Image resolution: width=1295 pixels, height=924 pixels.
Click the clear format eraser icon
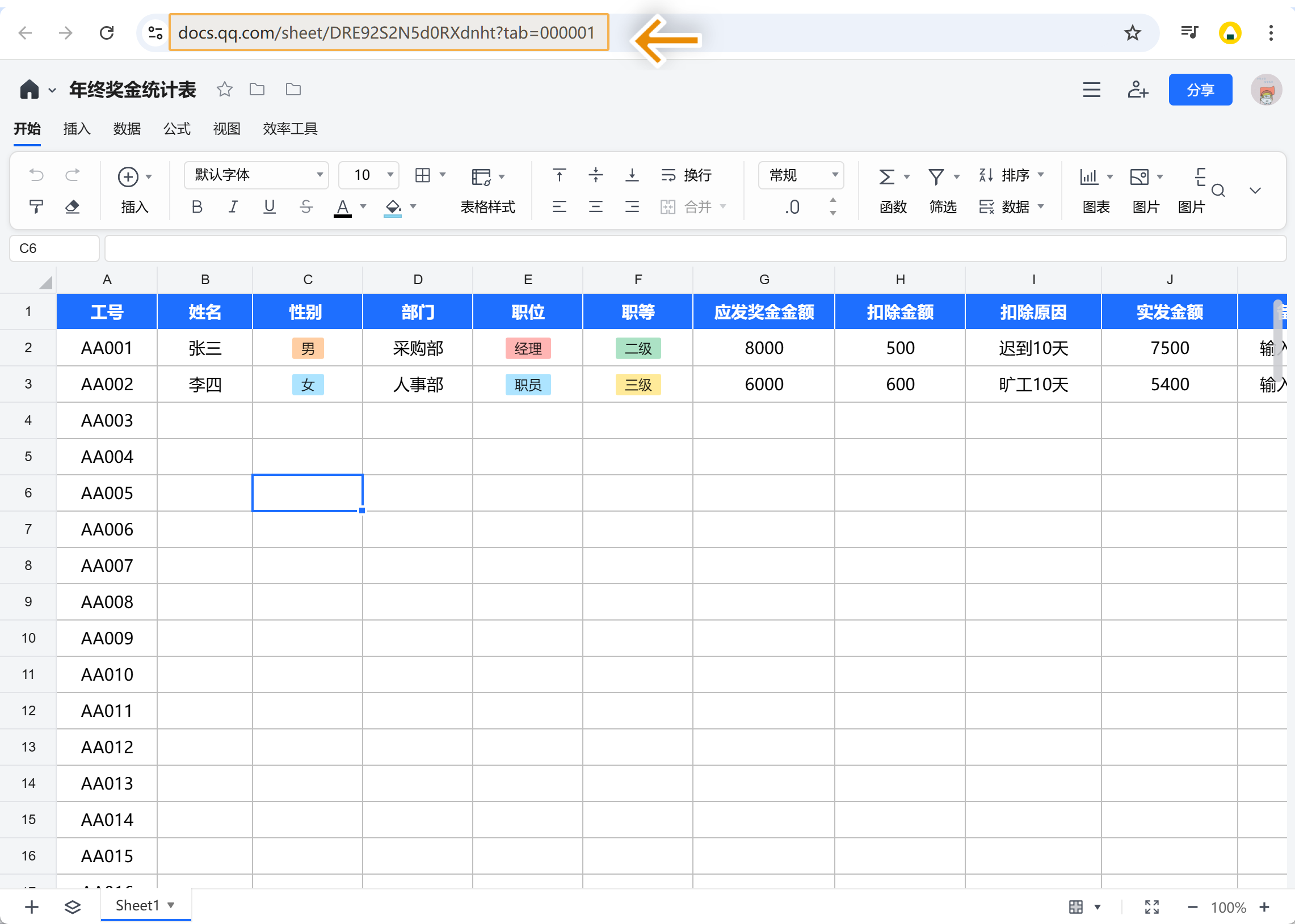pyautogui.click(x=72, y=206)
